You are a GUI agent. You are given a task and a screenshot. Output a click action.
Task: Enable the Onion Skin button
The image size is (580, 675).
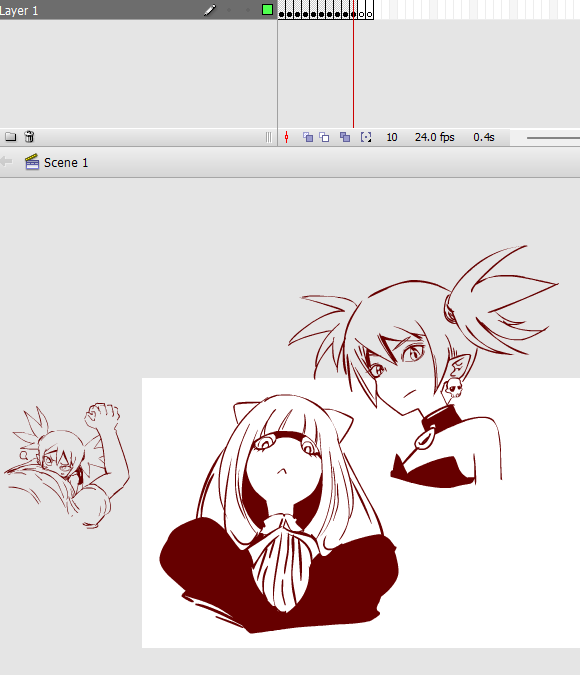click(x=307, y=137)
